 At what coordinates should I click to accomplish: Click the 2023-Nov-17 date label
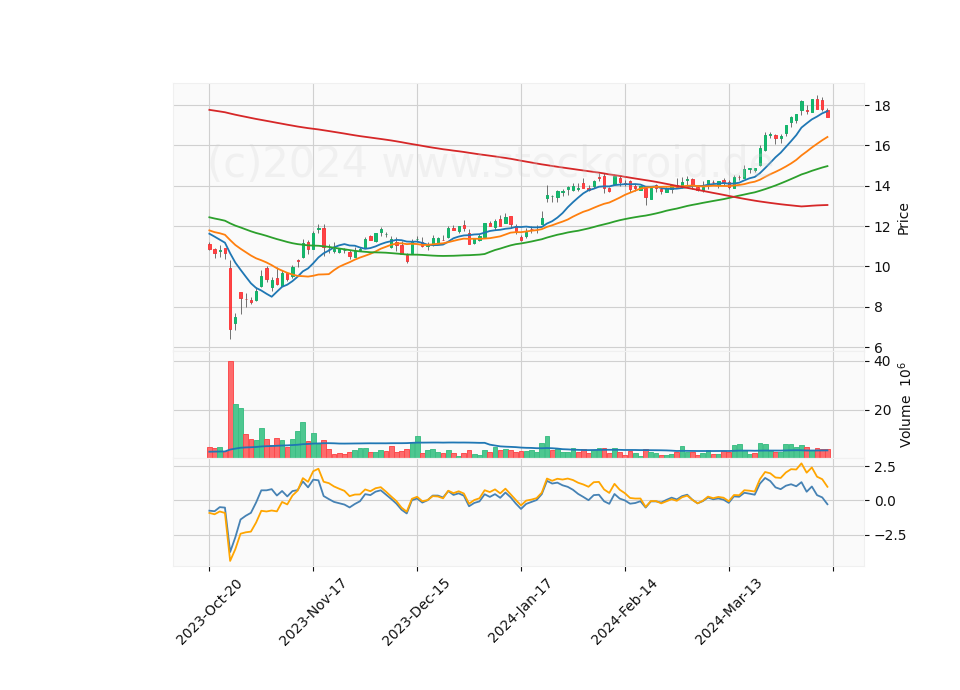point(312,612)
